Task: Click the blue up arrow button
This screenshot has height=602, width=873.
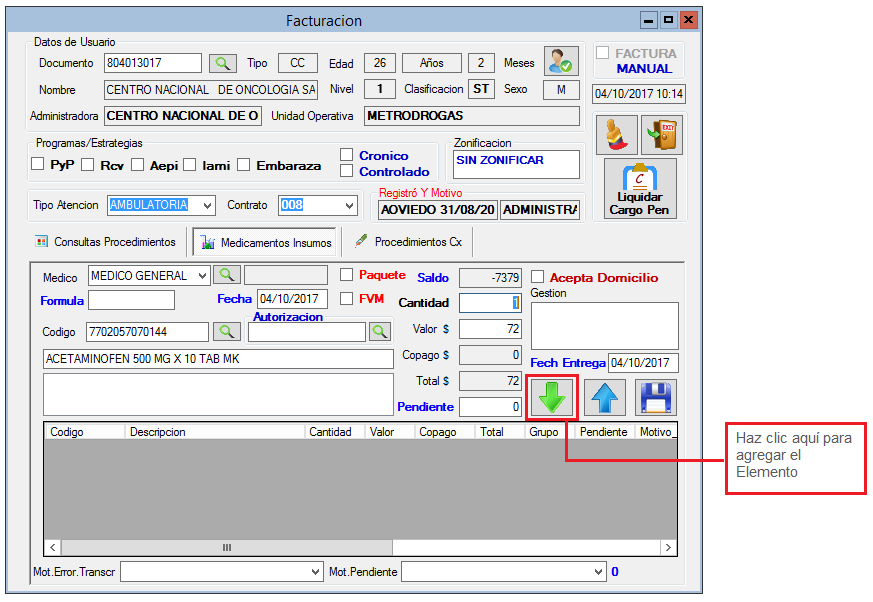Action: [605, 397]
